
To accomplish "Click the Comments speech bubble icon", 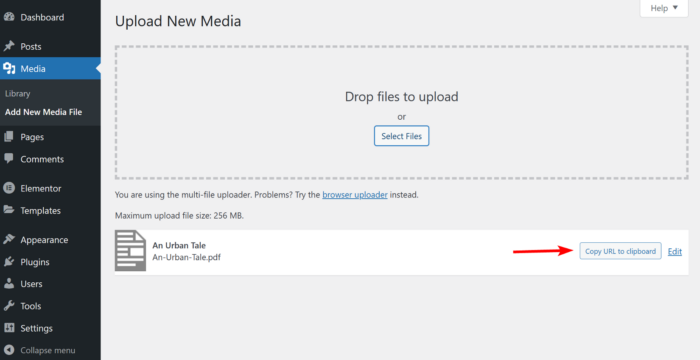I will (9, 159).
